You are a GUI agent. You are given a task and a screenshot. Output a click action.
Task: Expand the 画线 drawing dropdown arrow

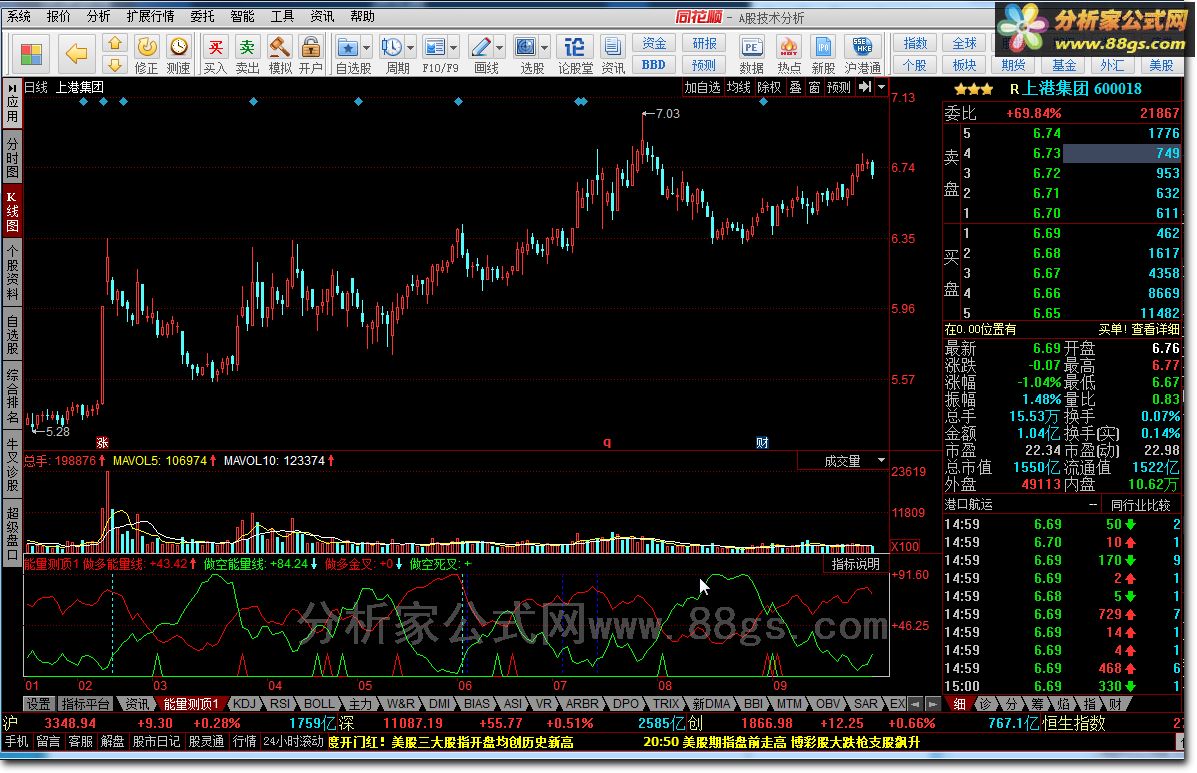click(x=500, y=48)
